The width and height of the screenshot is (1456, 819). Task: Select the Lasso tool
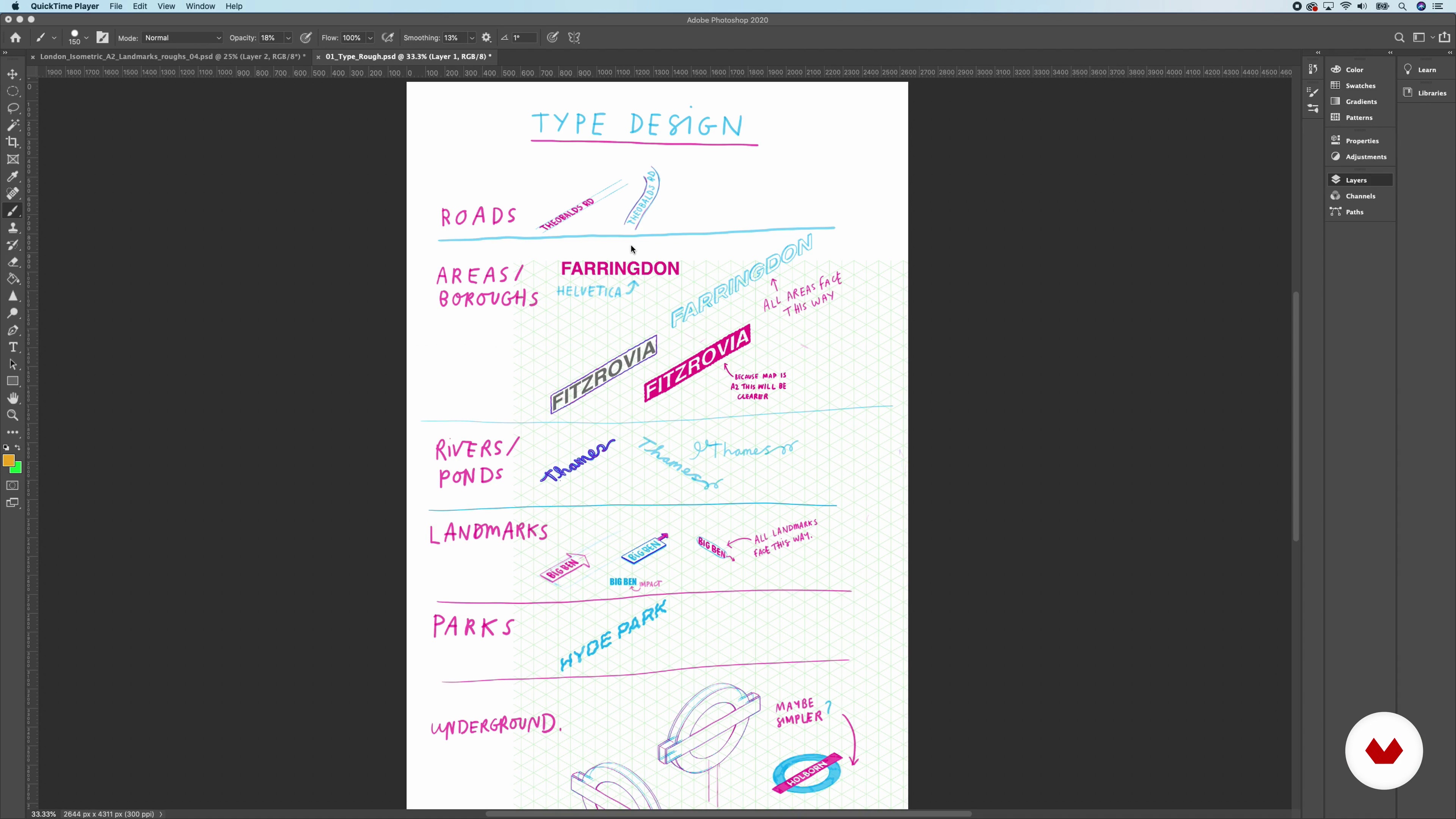click(x=13, y=108)
